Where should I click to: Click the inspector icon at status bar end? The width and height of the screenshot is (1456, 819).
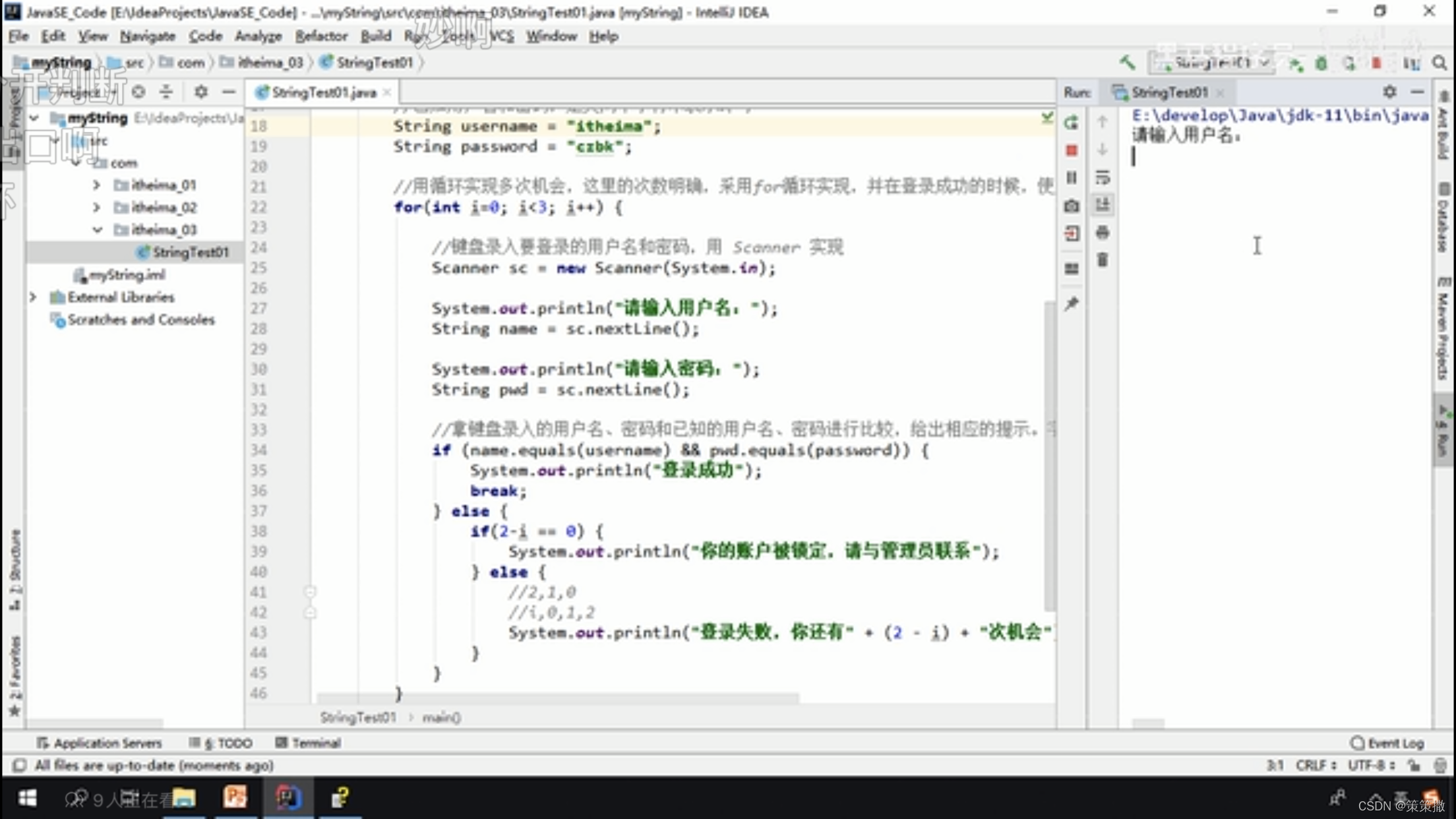1440,765
